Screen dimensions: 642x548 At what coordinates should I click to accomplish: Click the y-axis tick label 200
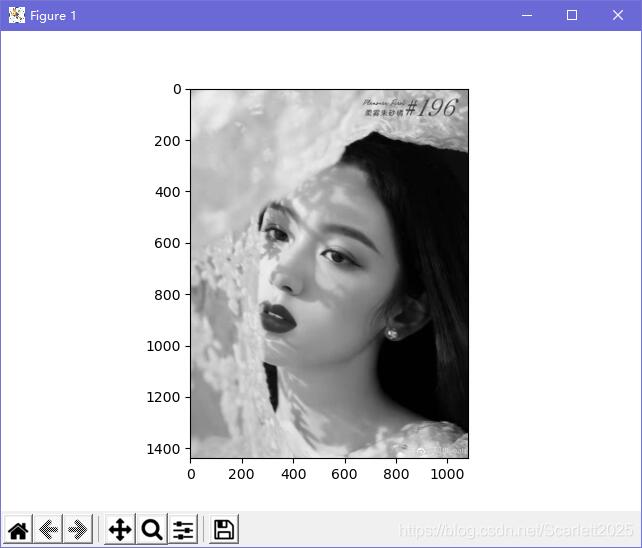[x=167, y=141]
